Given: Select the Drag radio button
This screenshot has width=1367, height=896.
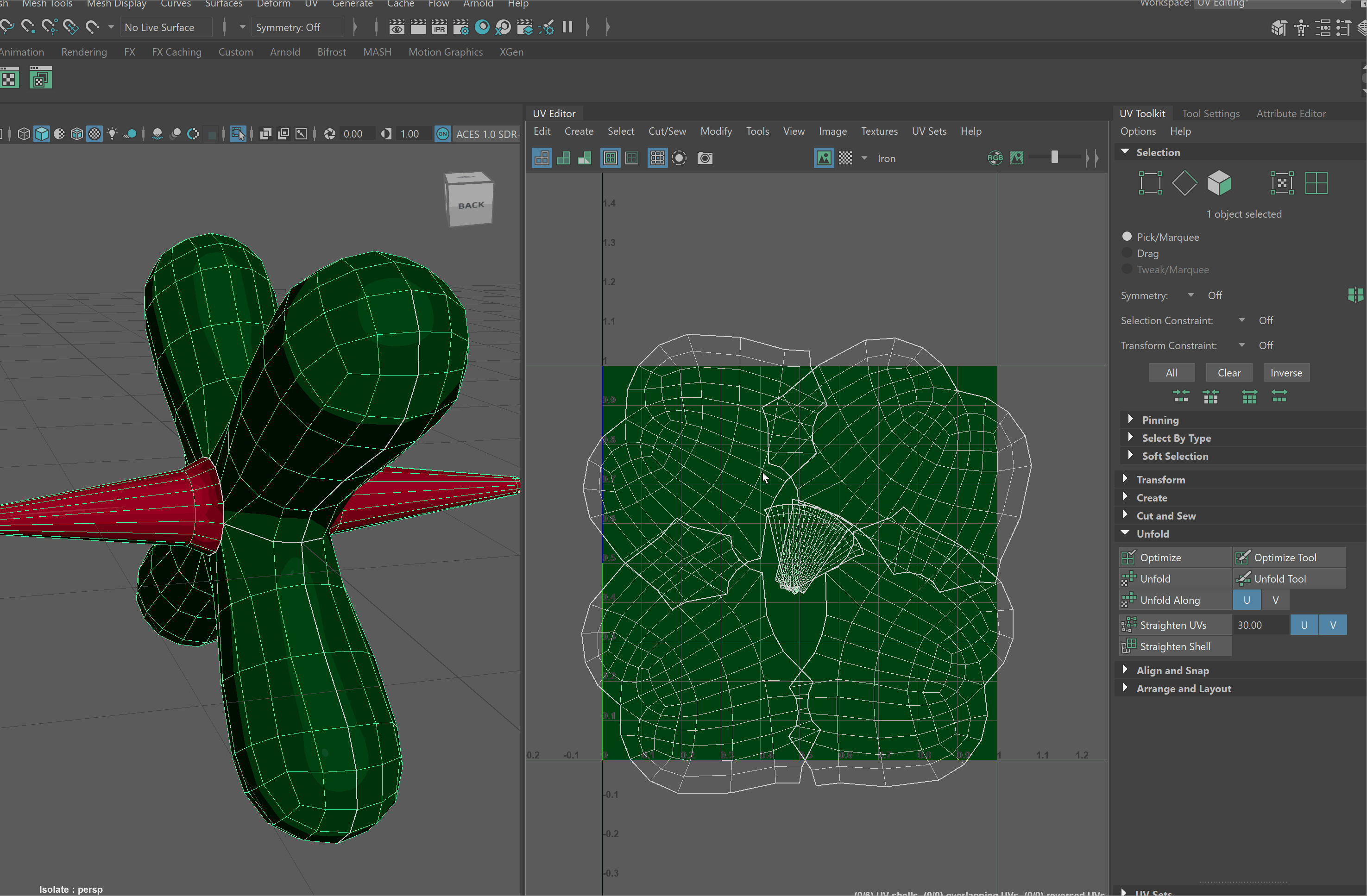Looking at the screenshot, I should tap(1127, 253).
